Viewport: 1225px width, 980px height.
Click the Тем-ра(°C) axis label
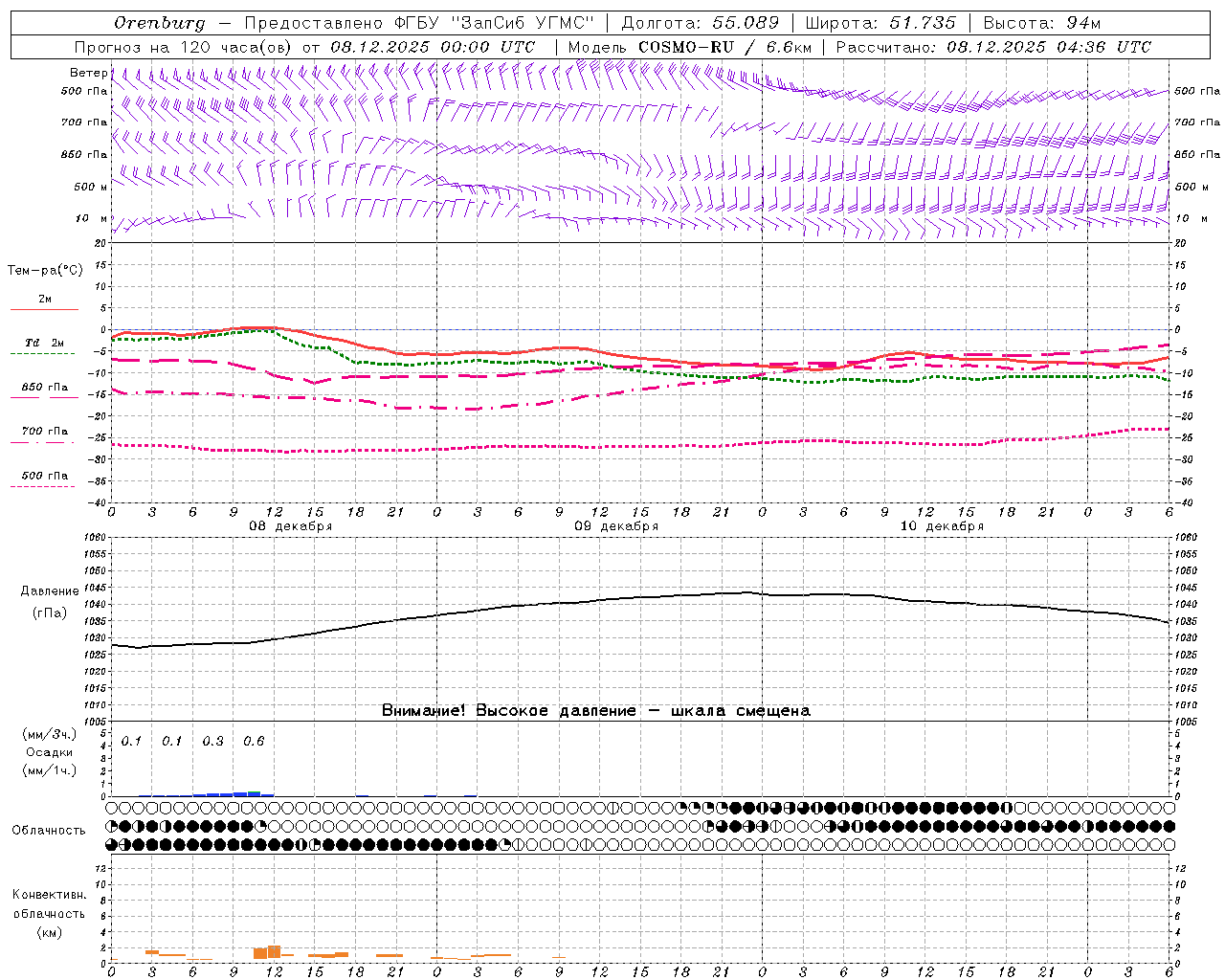pyautogui.click(x=45, y=270)
